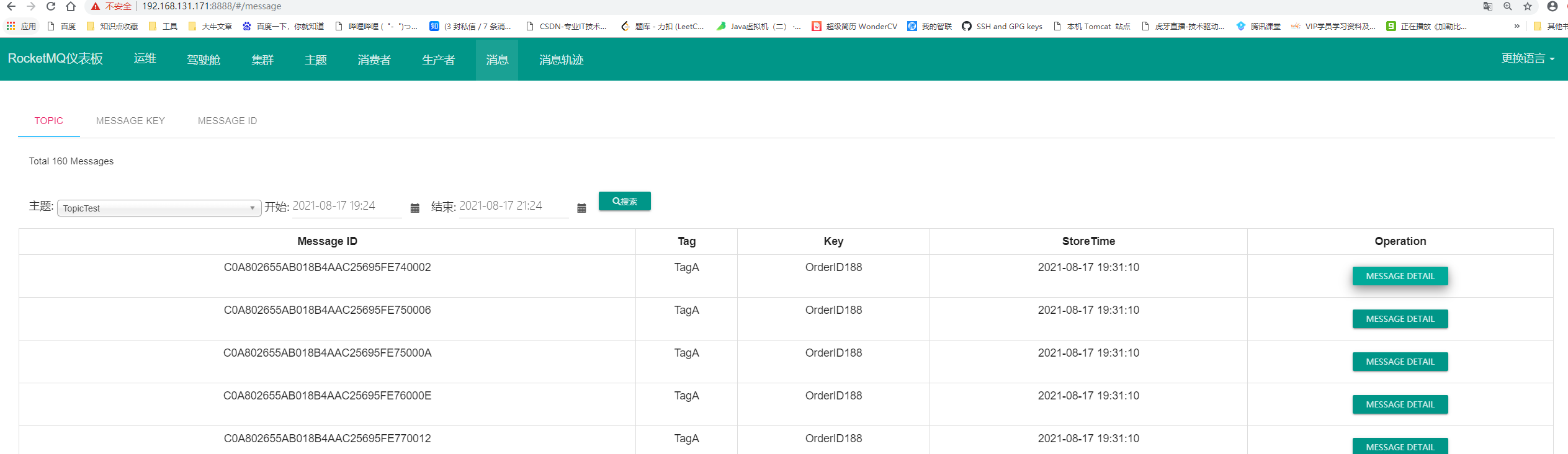Click the RocketMQ仪表板 brand title
The height and width of the screenshot is (454, 1568).
point(55,58)
